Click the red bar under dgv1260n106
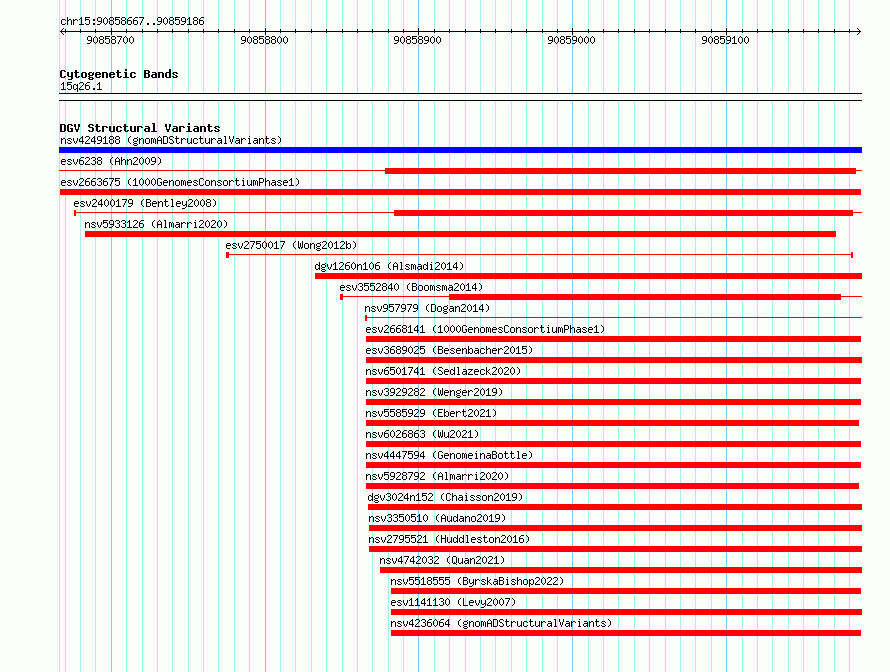This screenshot has width=890, height=672. pos(589,276)
